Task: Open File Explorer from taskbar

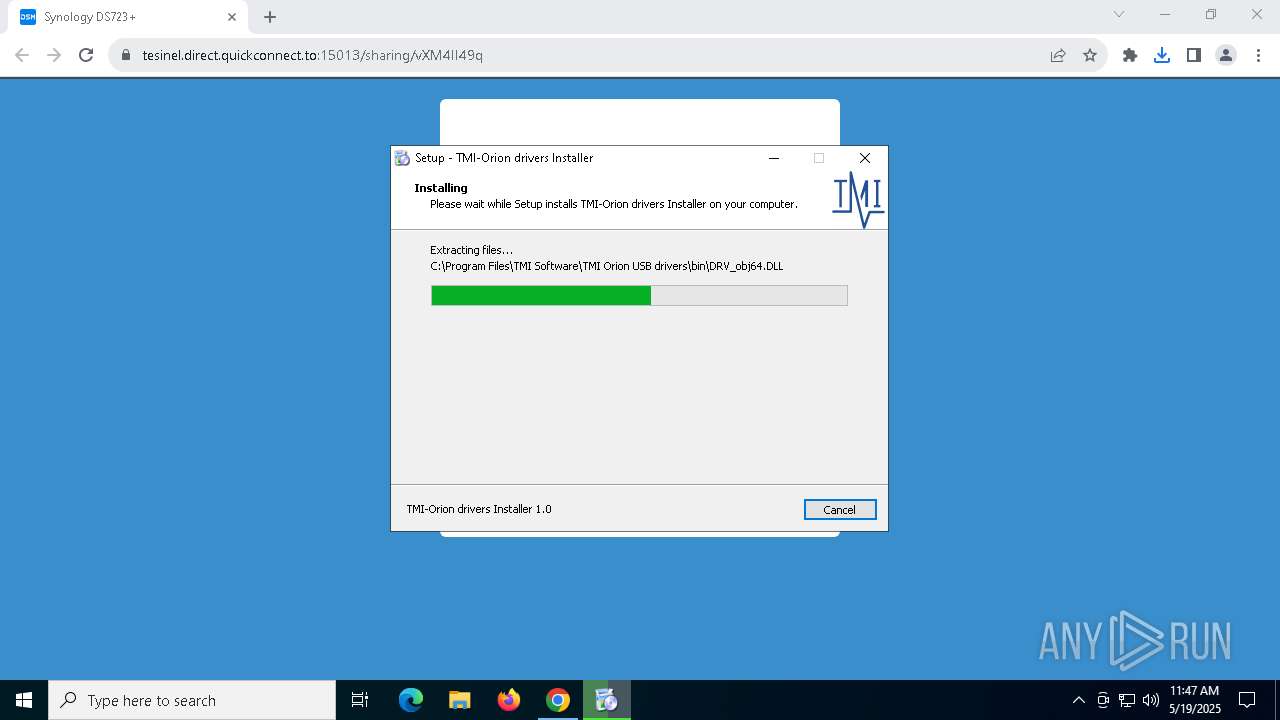Action: point(460,700)
